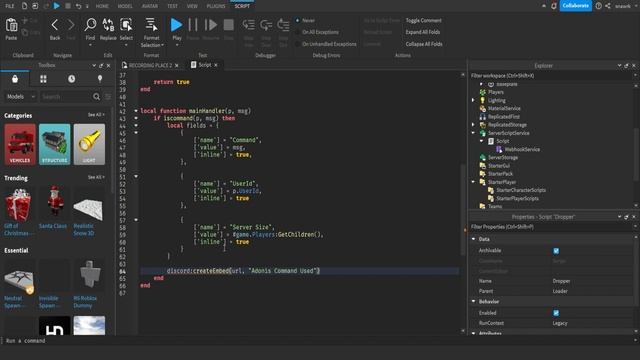Viewport: 640px width, 360px height.
Task: Open the notifications bell
Action: pos(553,6)
